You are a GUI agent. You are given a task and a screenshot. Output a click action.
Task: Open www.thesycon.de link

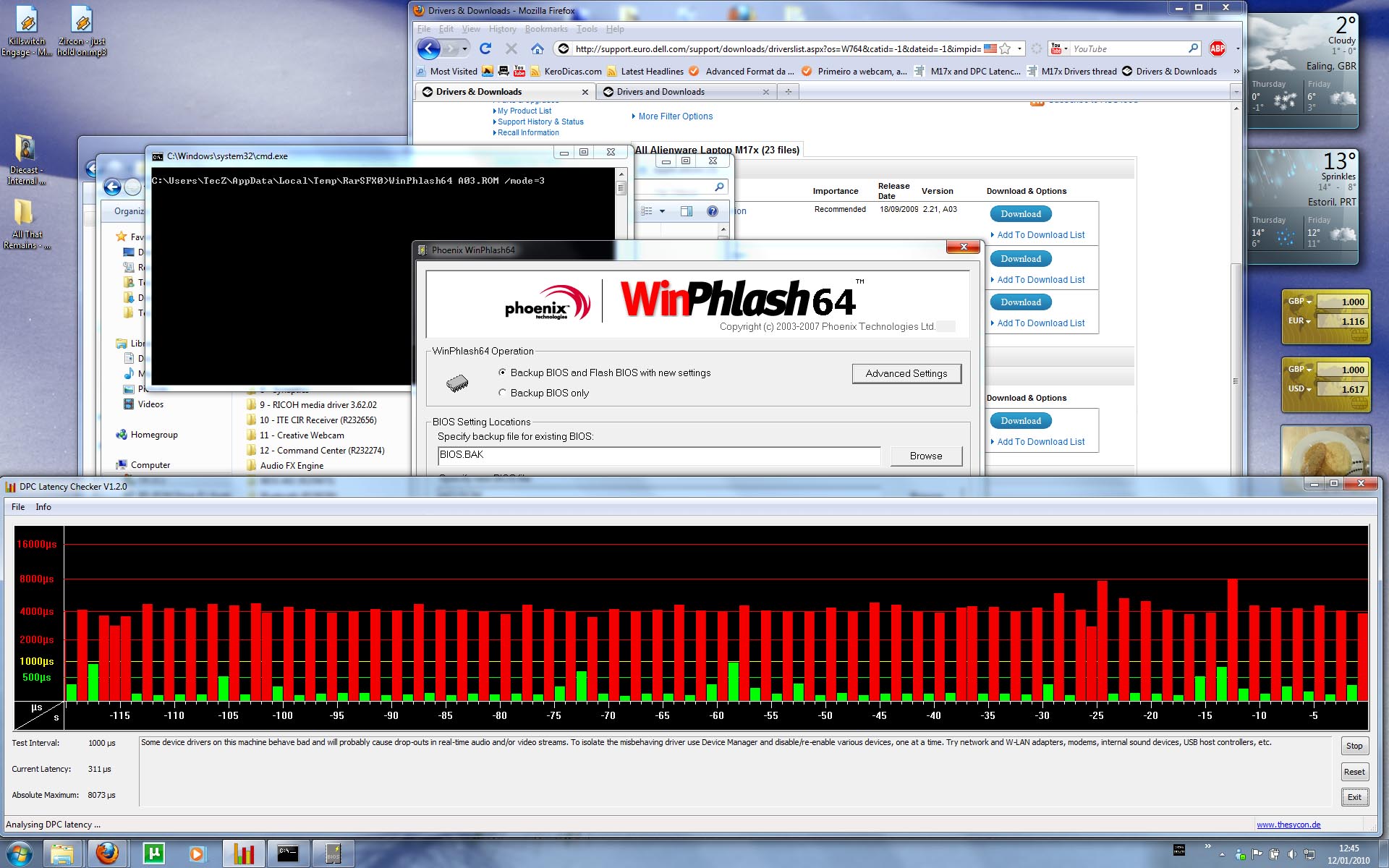(1288, 825)
